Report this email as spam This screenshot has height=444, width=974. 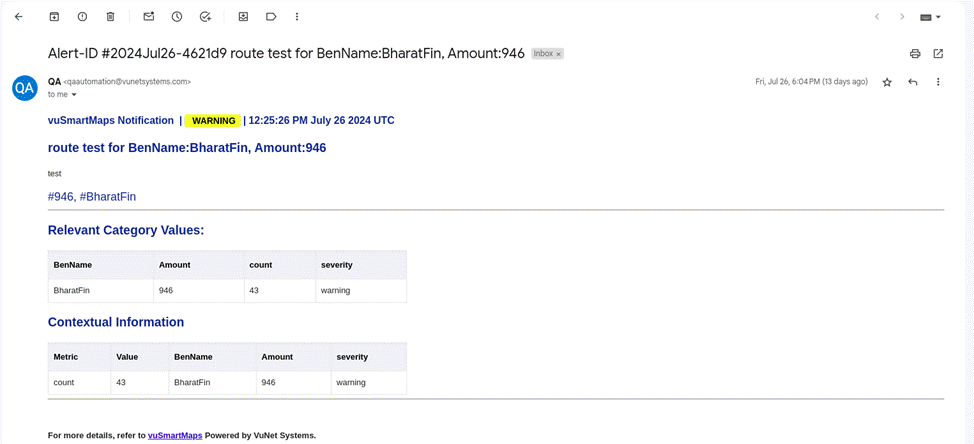(x=82, y=17)
